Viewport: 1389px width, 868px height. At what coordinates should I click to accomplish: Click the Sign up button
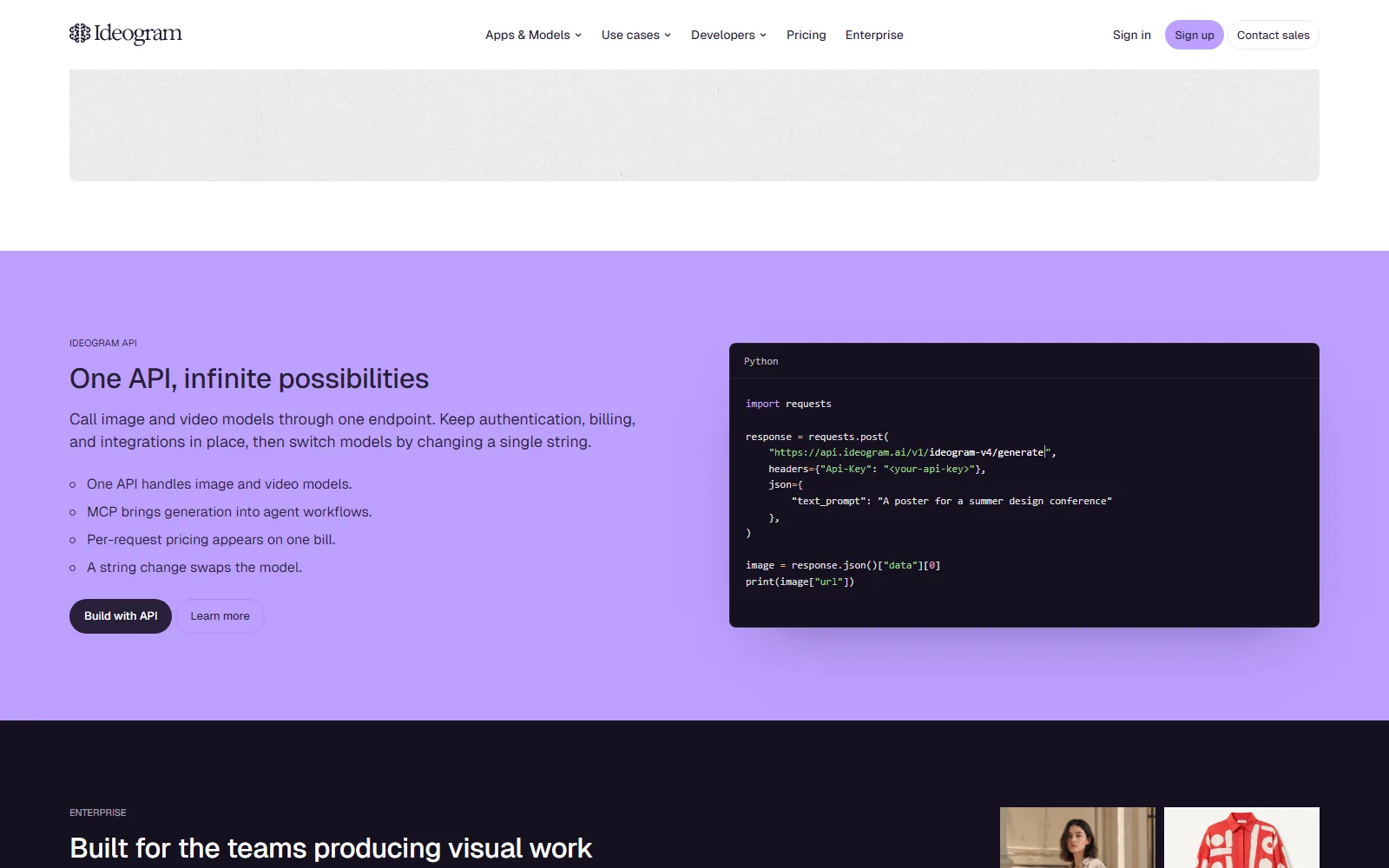(1195, 35)
